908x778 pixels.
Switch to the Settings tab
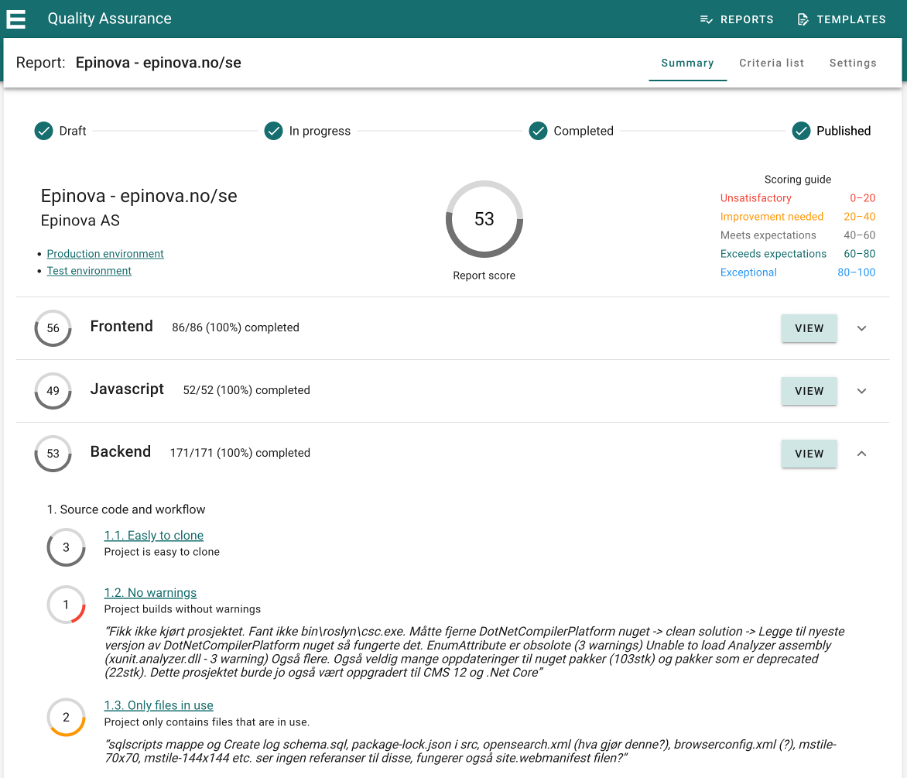click(x=852, y=63)
